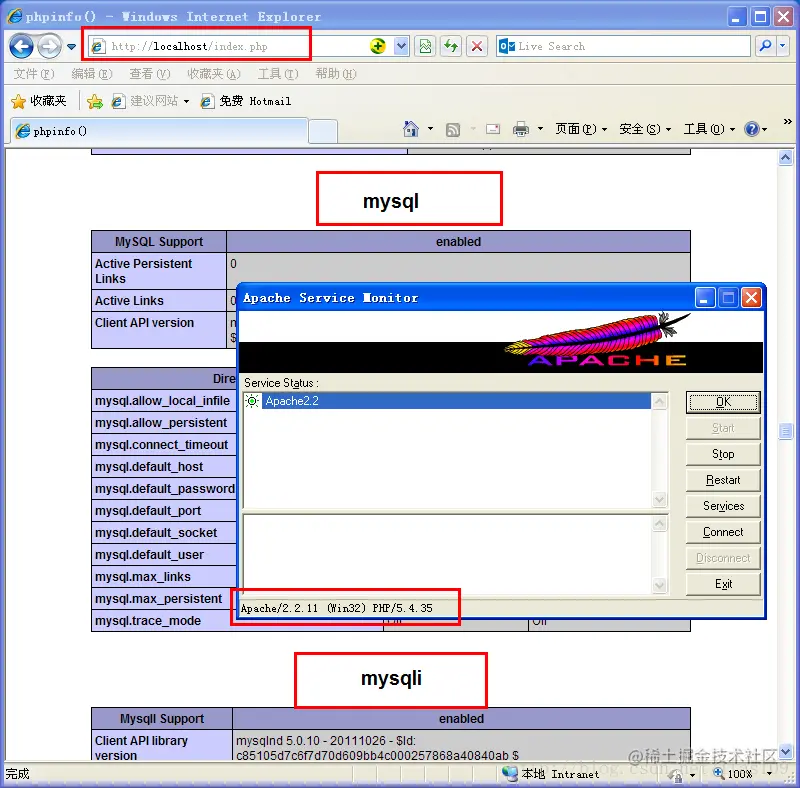Minimize the Apache Service Monitor window
The width and height of the screenshot is (800, 788).
tap(704, 298)
